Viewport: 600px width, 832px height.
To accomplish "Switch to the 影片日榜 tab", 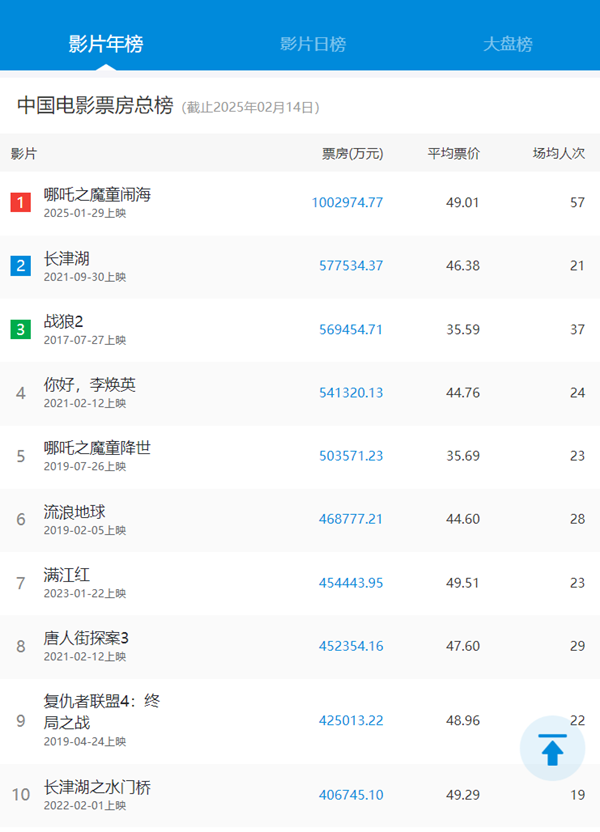I will coord(313,44).
